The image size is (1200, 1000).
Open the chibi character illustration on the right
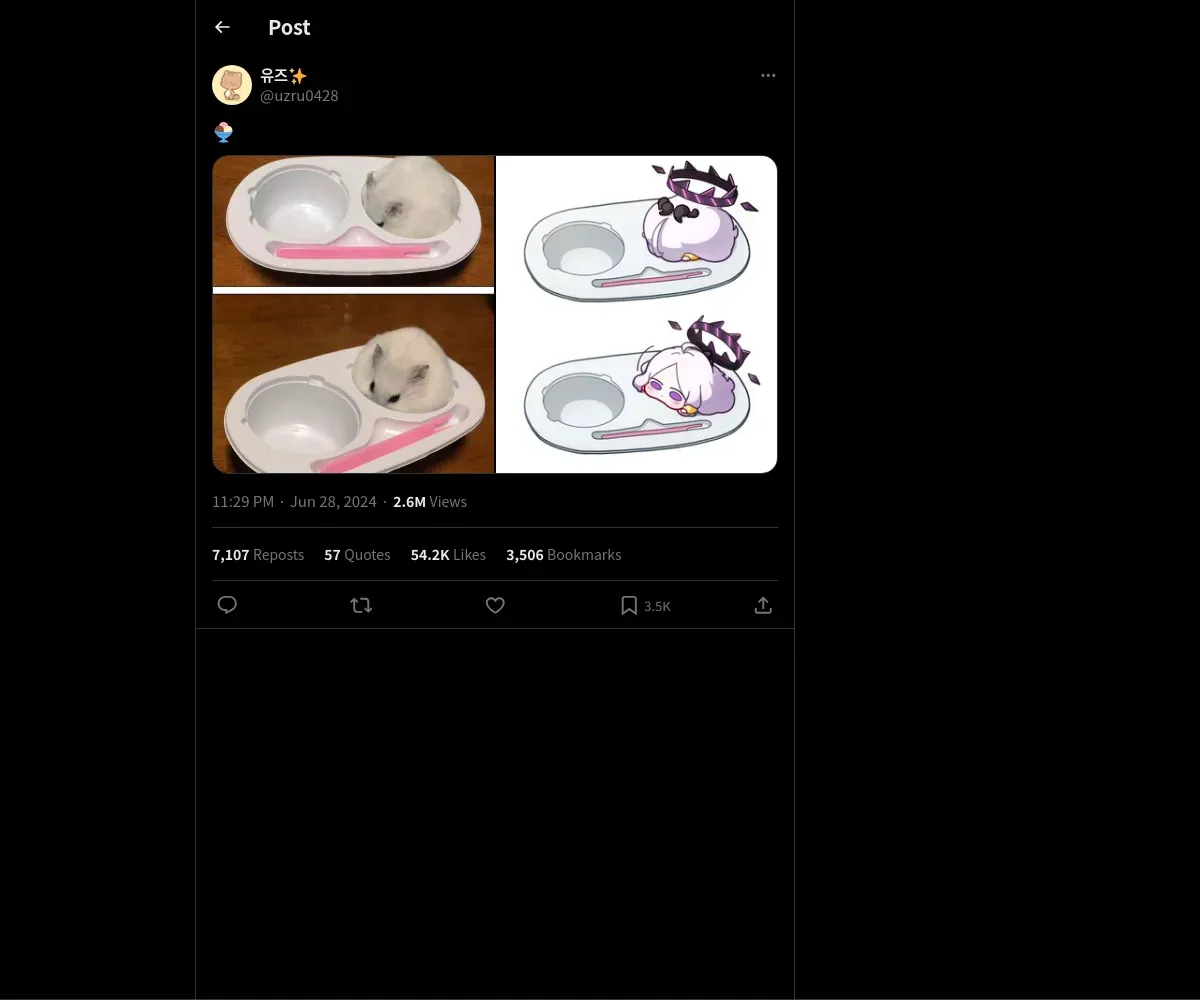[637, 314]
